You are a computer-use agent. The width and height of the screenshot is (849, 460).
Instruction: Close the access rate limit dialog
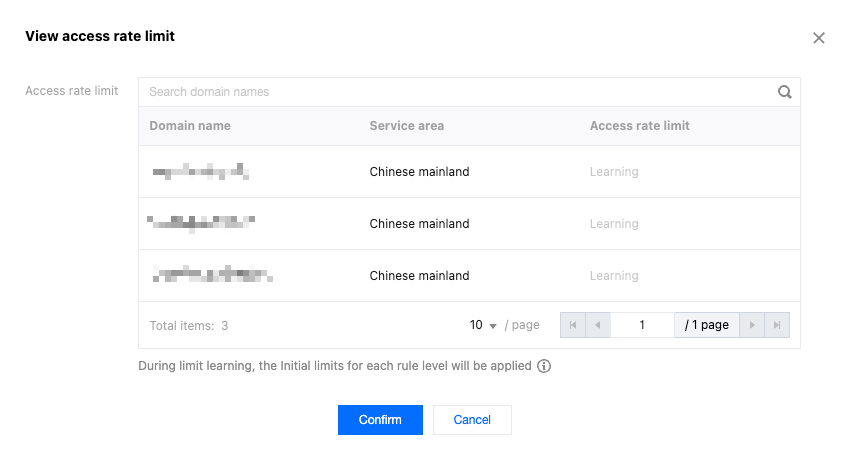coord(818,38)
